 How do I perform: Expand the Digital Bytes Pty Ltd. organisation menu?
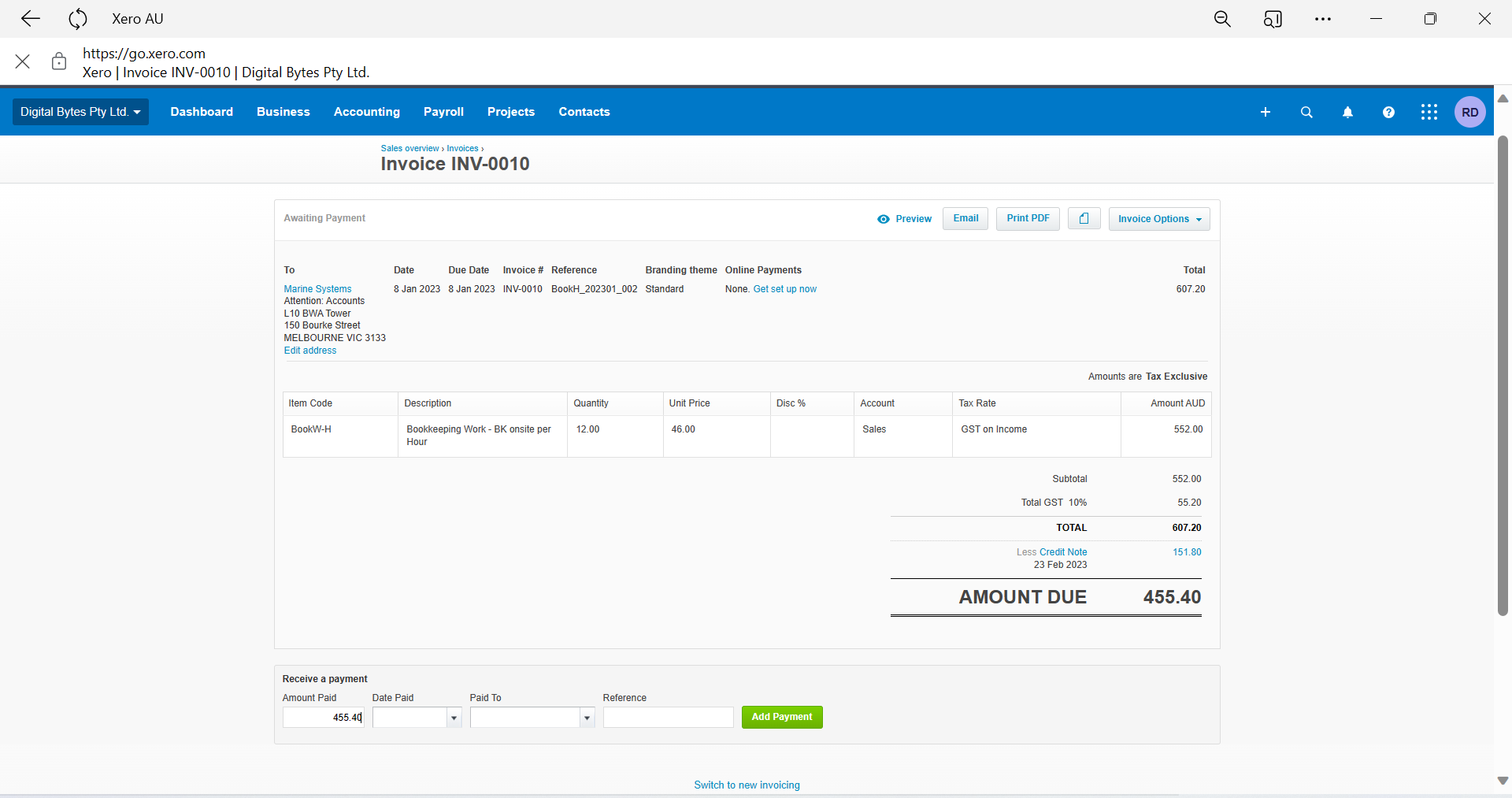[x=80, y=112]
